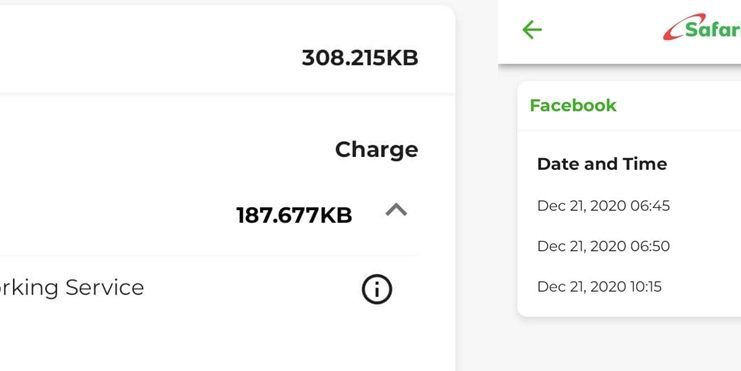Select the Dec 21, 2020 06:50 entry
The width and height of the screenshot is (741, 371).
(x=603, y=246)
